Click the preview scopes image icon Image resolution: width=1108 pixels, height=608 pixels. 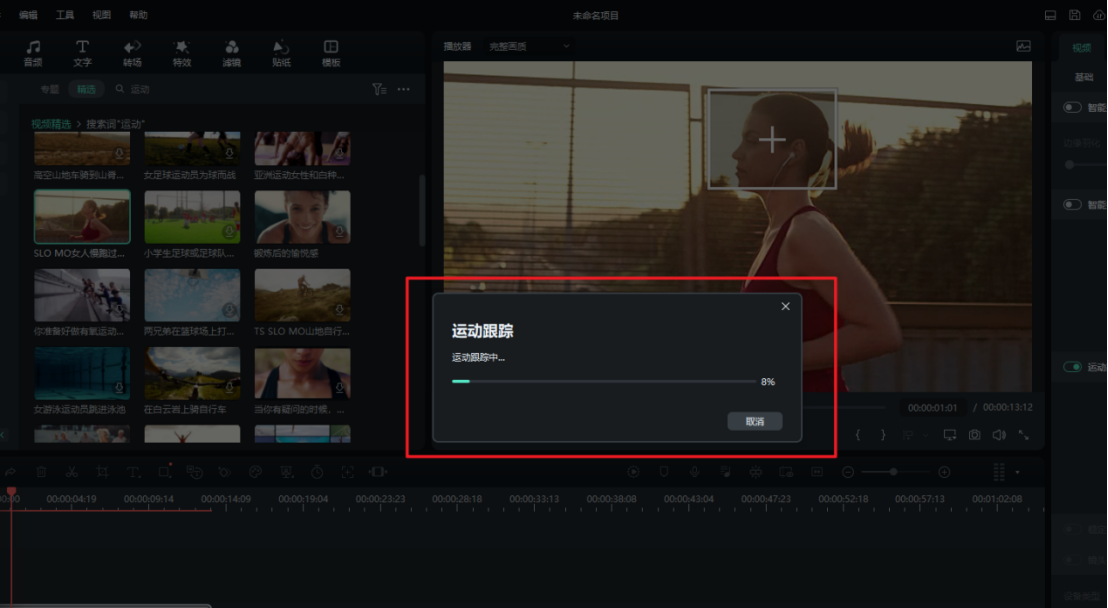click(x=1023, y=46)
